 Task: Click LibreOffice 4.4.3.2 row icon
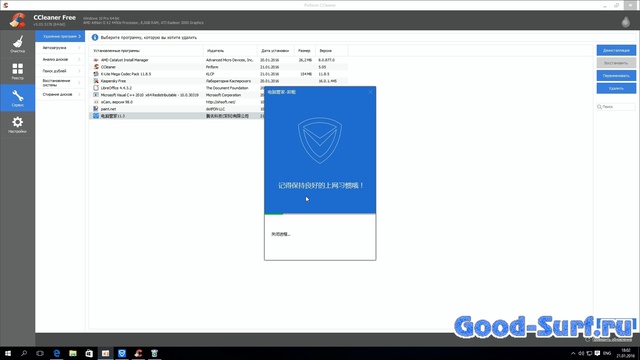[96, 88]
